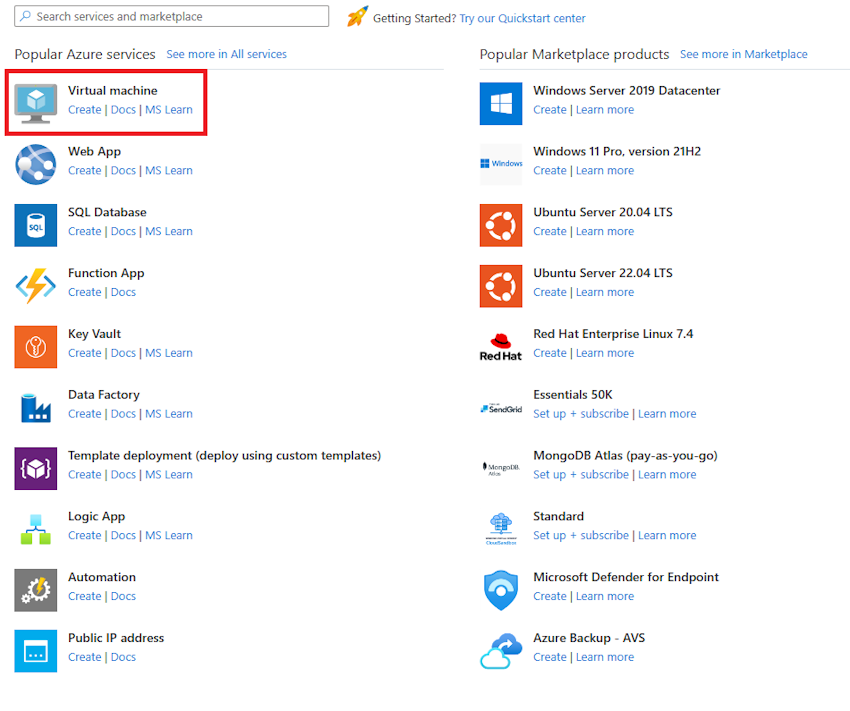Open the Web App globe icon

pyautogui.click(x=36, y=164)
